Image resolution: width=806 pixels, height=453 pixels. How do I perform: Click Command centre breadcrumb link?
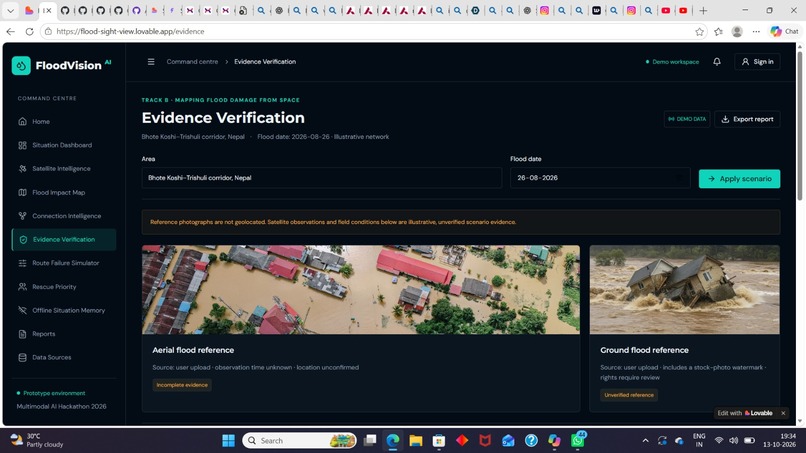click(x=192, y=62)
